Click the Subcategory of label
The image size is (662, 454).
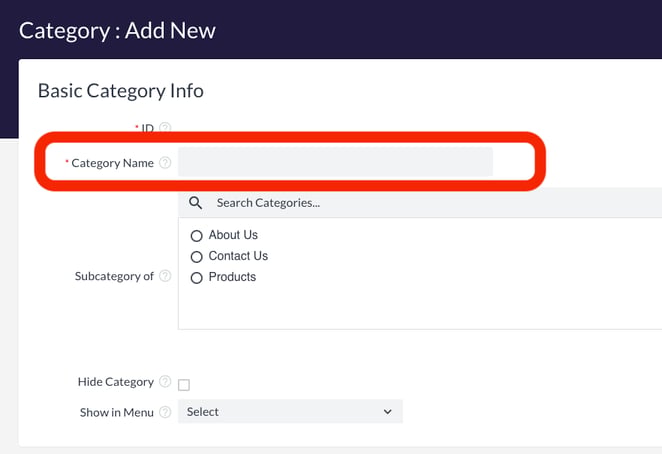114,276
